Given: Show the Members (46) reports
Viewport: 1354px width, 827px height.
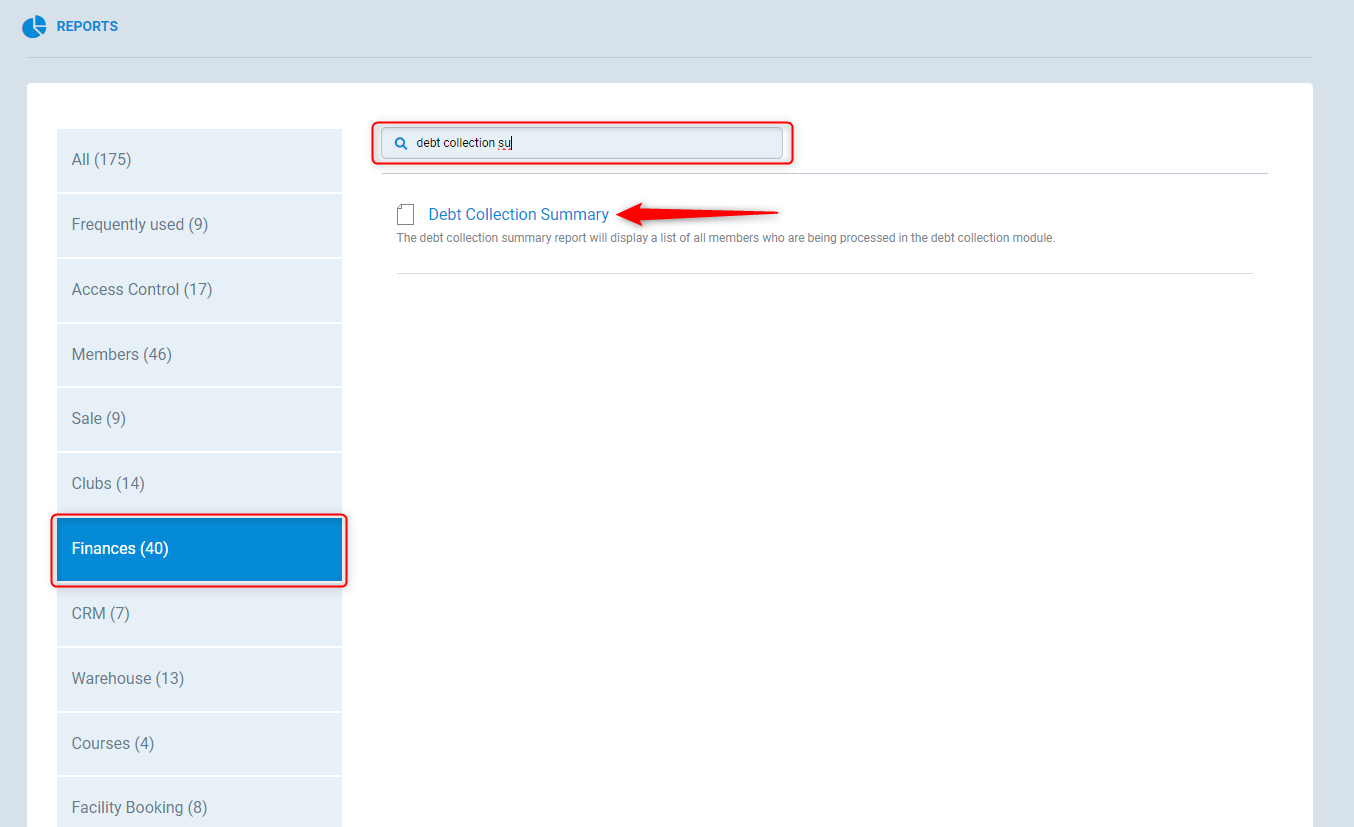Looking at the screenshot, I should pos(199,355).
